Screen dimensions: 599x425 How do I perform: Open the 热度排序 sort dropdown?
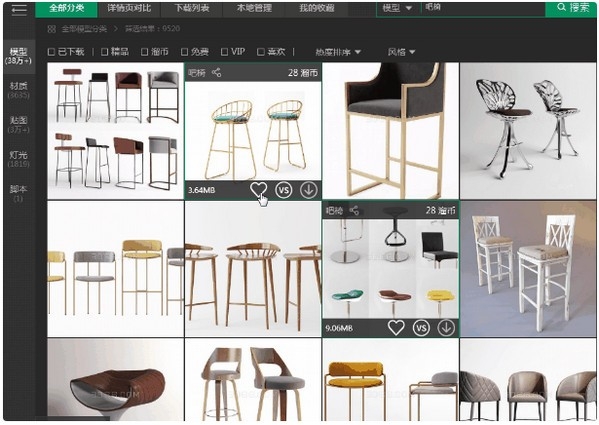coord(338,52)
